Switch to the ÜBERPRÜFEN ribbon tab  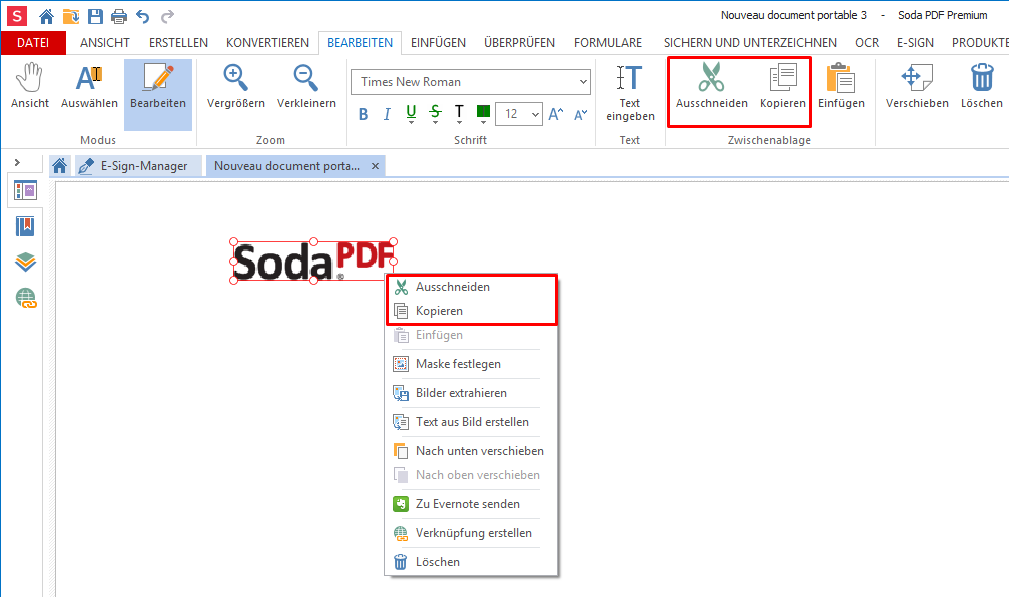(519, 43)
